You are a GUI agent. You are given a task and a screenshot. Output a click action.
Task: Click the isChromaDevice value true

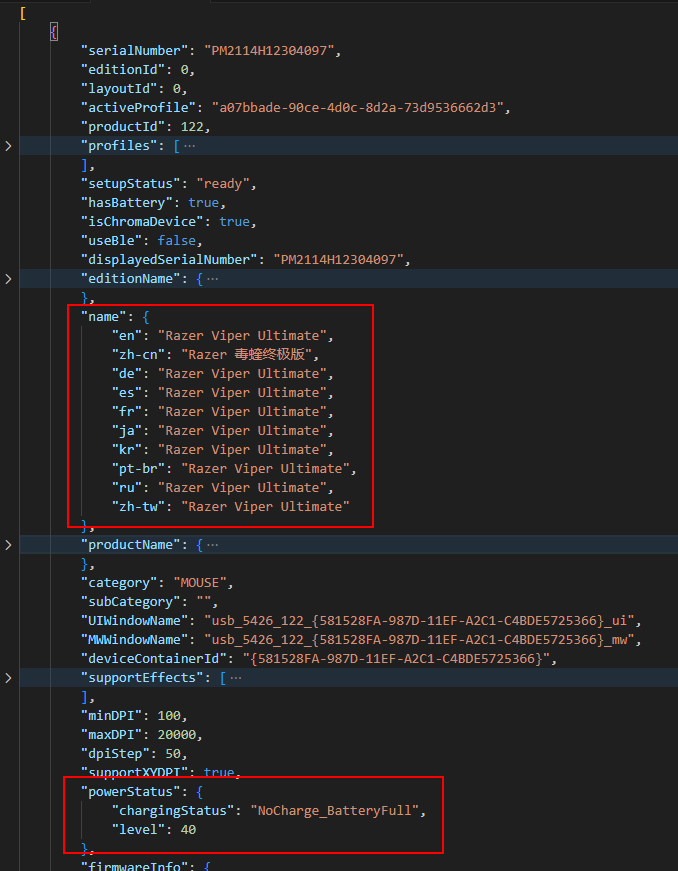[x=234, y=222]
